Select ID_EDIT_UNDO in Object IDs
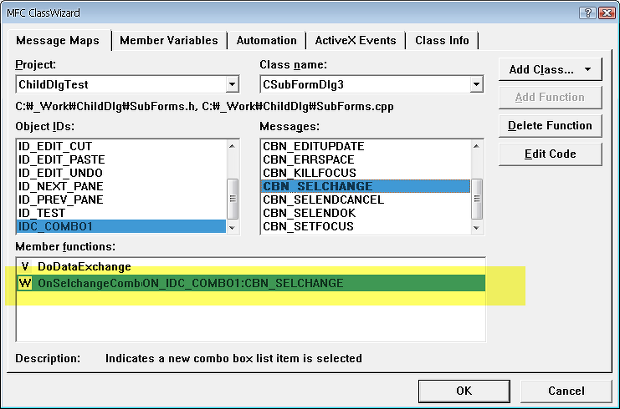The image size is (620, 409). tap(122, 173)
